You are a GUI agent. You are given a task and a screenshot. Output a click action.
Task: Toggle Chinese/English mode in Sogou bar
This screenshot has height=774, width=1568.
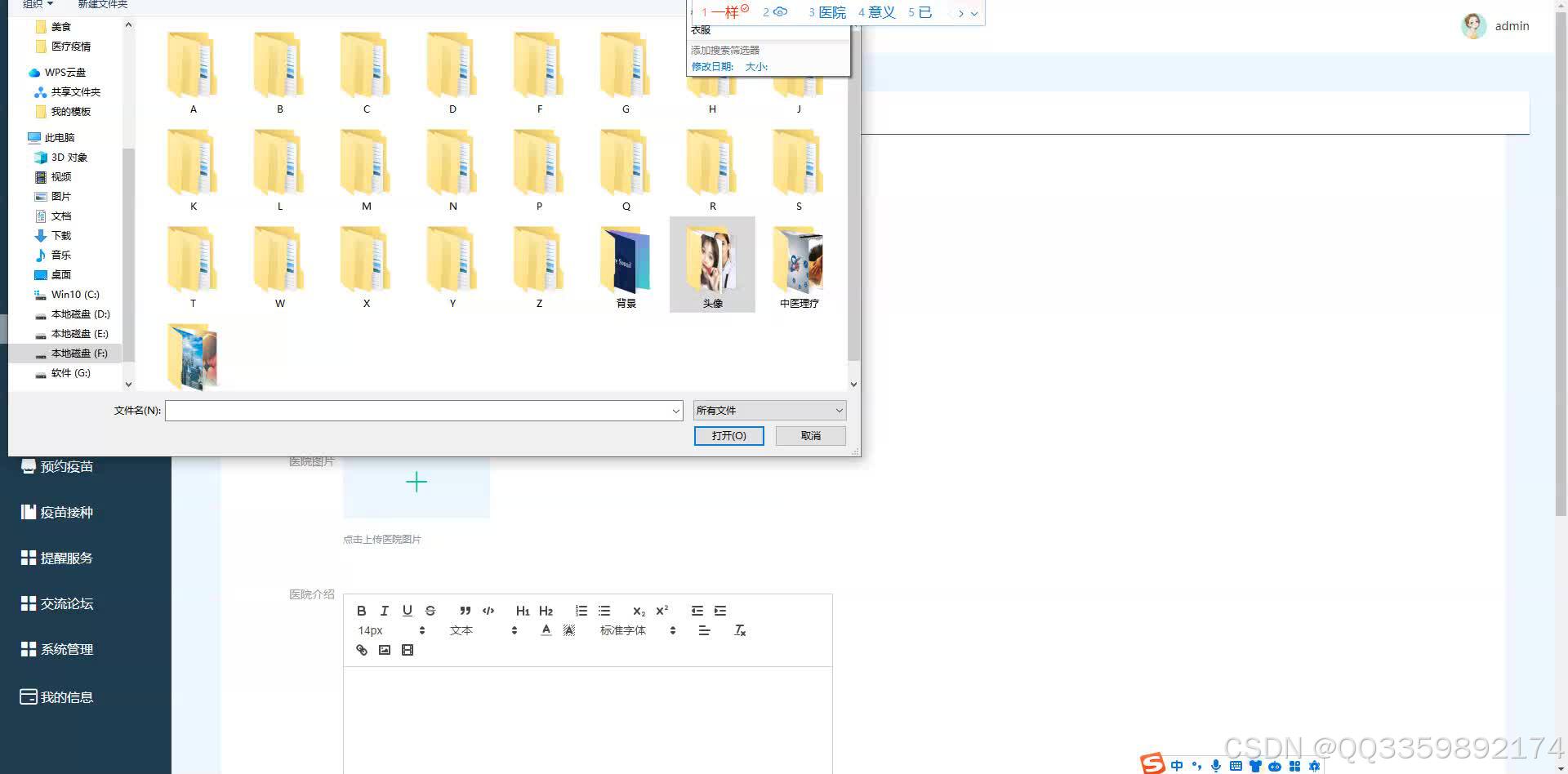coord(1177,766)
